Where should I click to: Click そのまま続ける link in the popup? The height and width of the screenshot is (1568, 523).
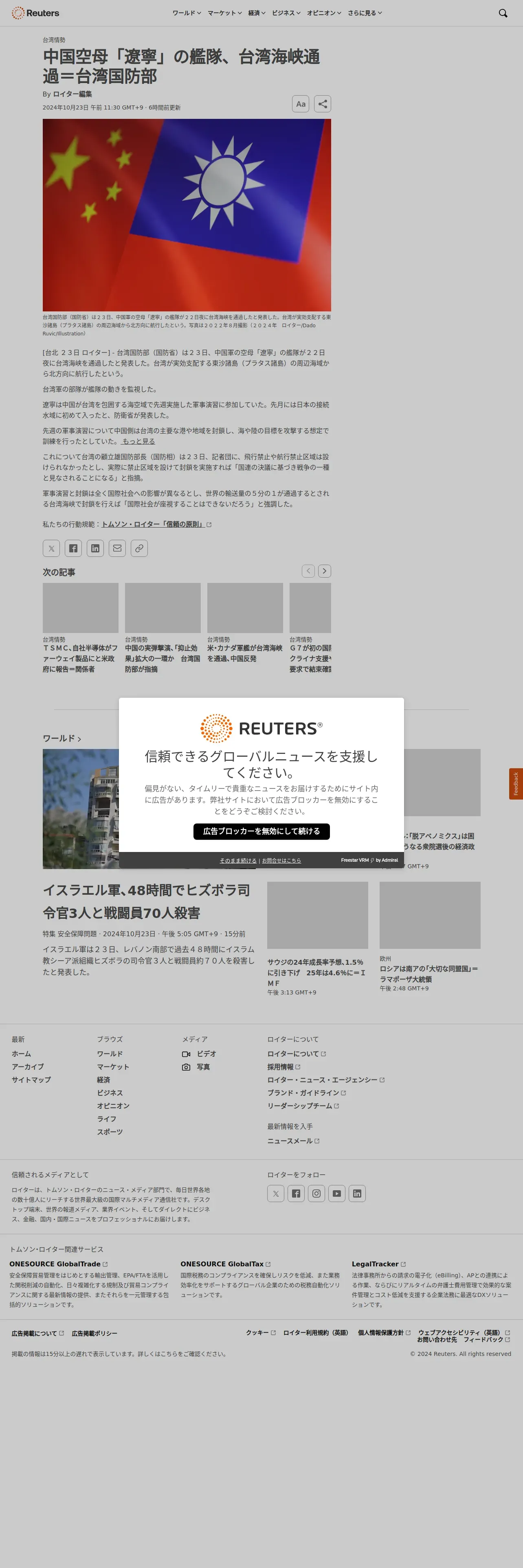[238, 861]
